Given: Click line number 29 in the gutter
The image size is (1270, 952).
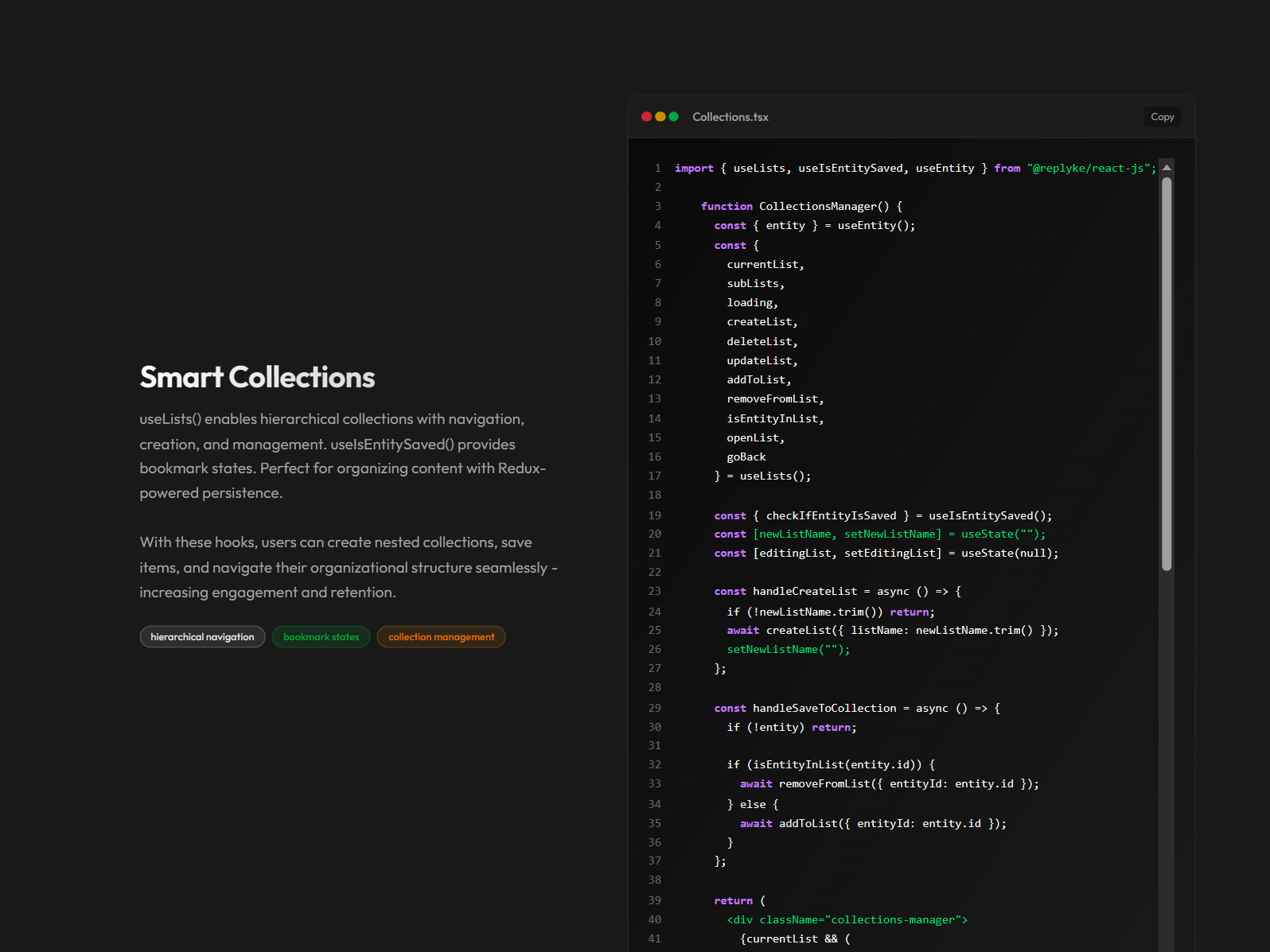Looking at the screenshot, I should (654, 709).
